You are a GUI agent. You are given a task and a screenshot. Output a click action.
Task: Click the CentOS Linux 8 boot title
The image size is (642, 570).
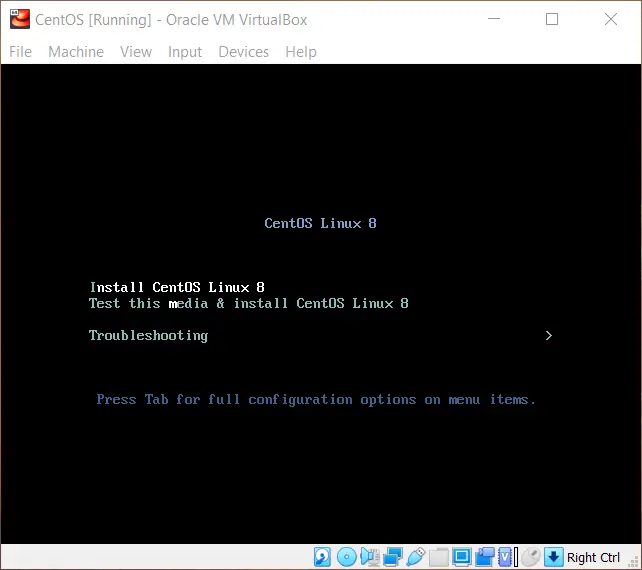coord(320,223)
